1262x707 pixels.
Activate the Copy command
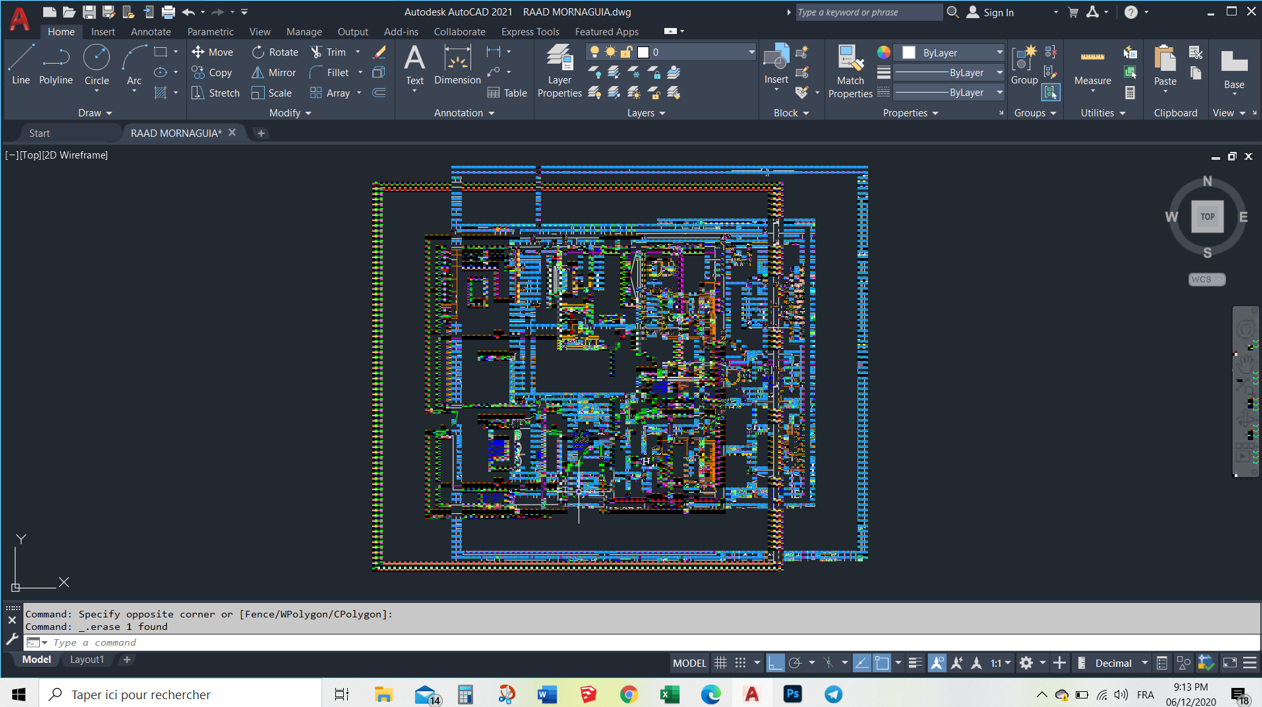(211, 72)
